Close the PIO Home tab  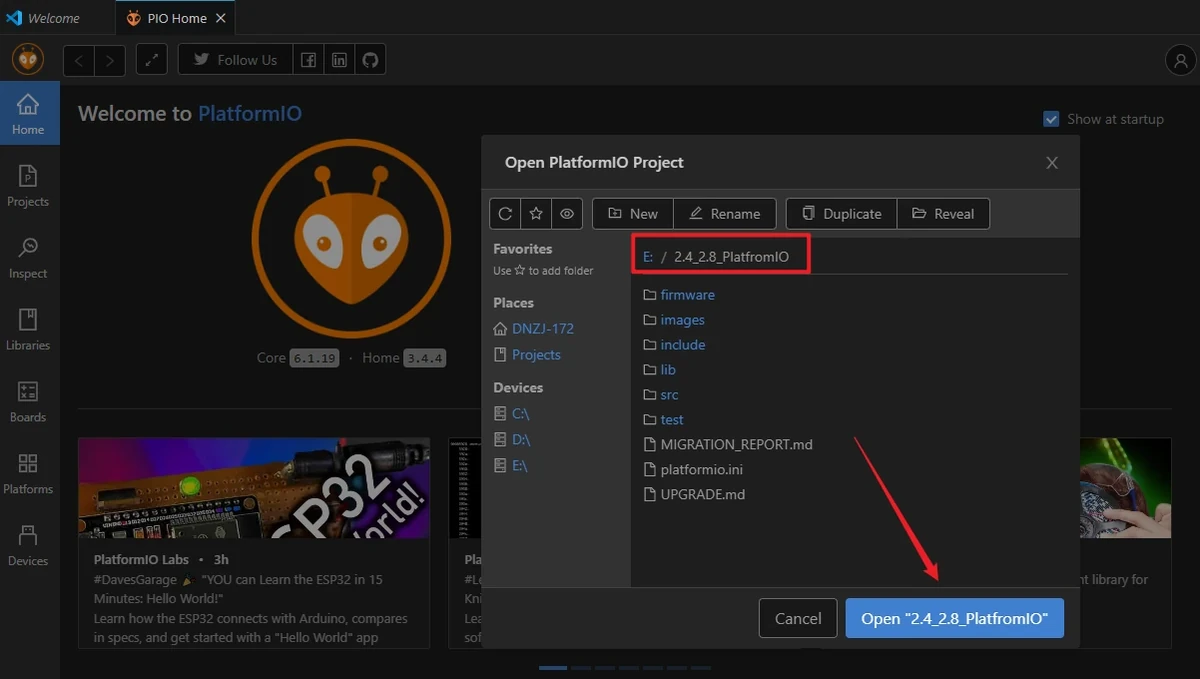(221, 18)
